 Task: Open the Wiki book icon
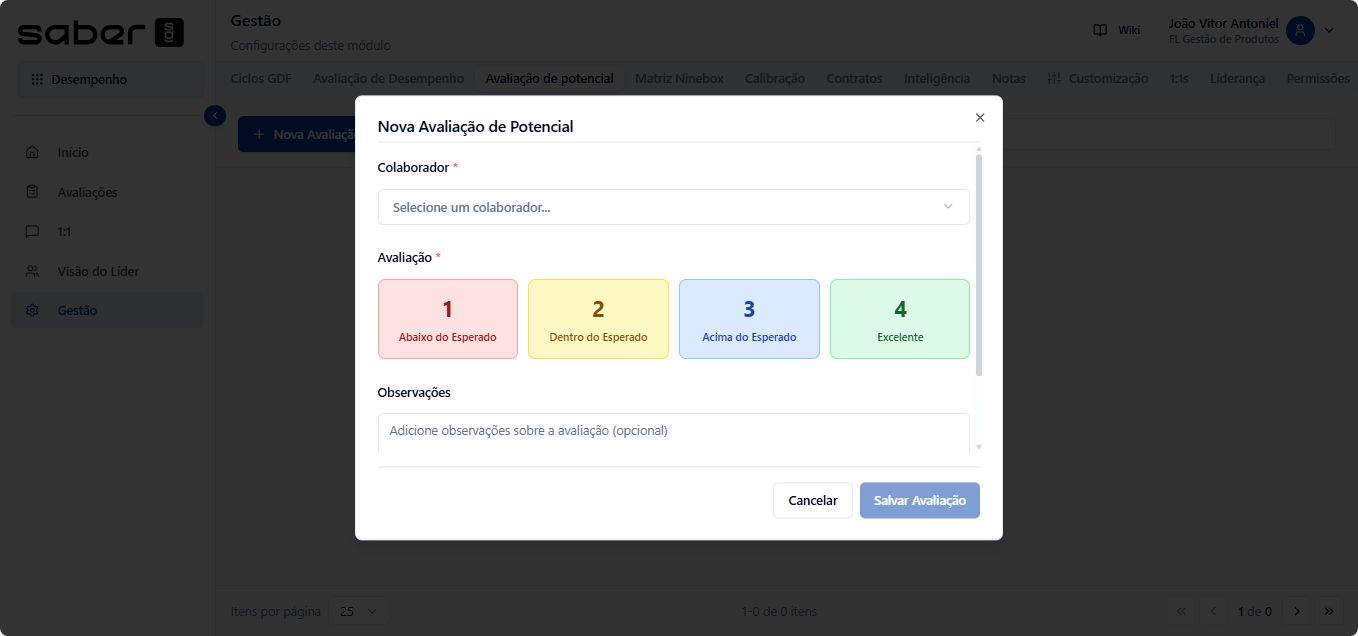(x=1100, y=30)
